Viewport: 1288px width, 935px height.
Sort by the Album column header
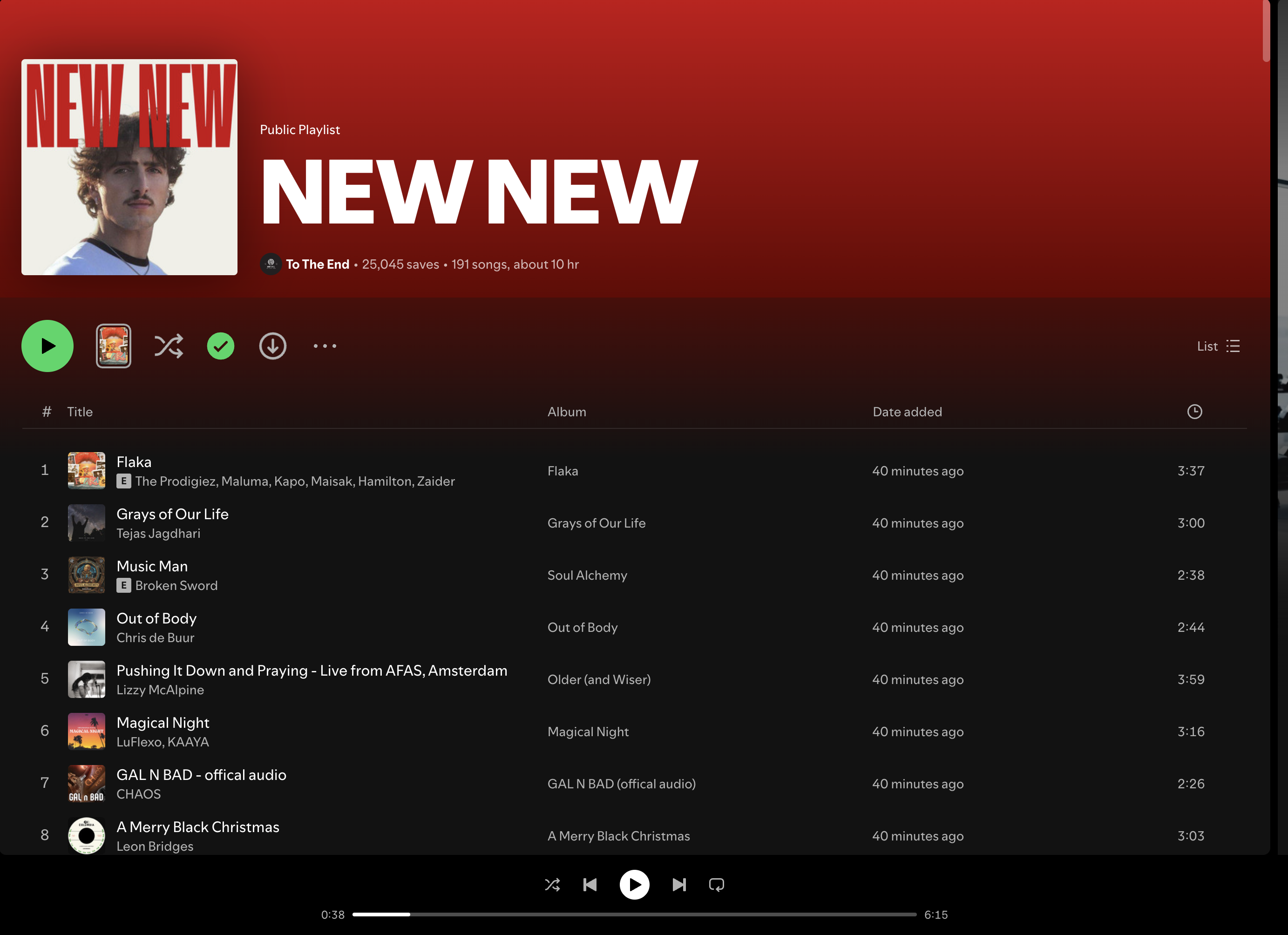566,412
